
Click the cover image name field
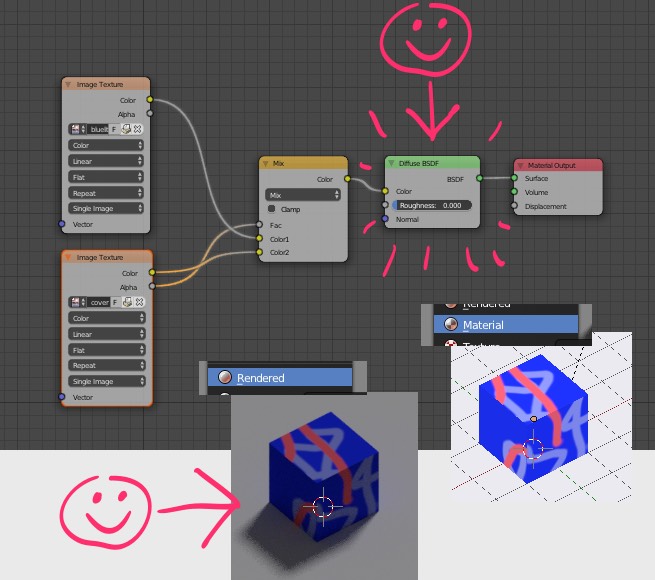pyautogui.click(x=99, y=302)
